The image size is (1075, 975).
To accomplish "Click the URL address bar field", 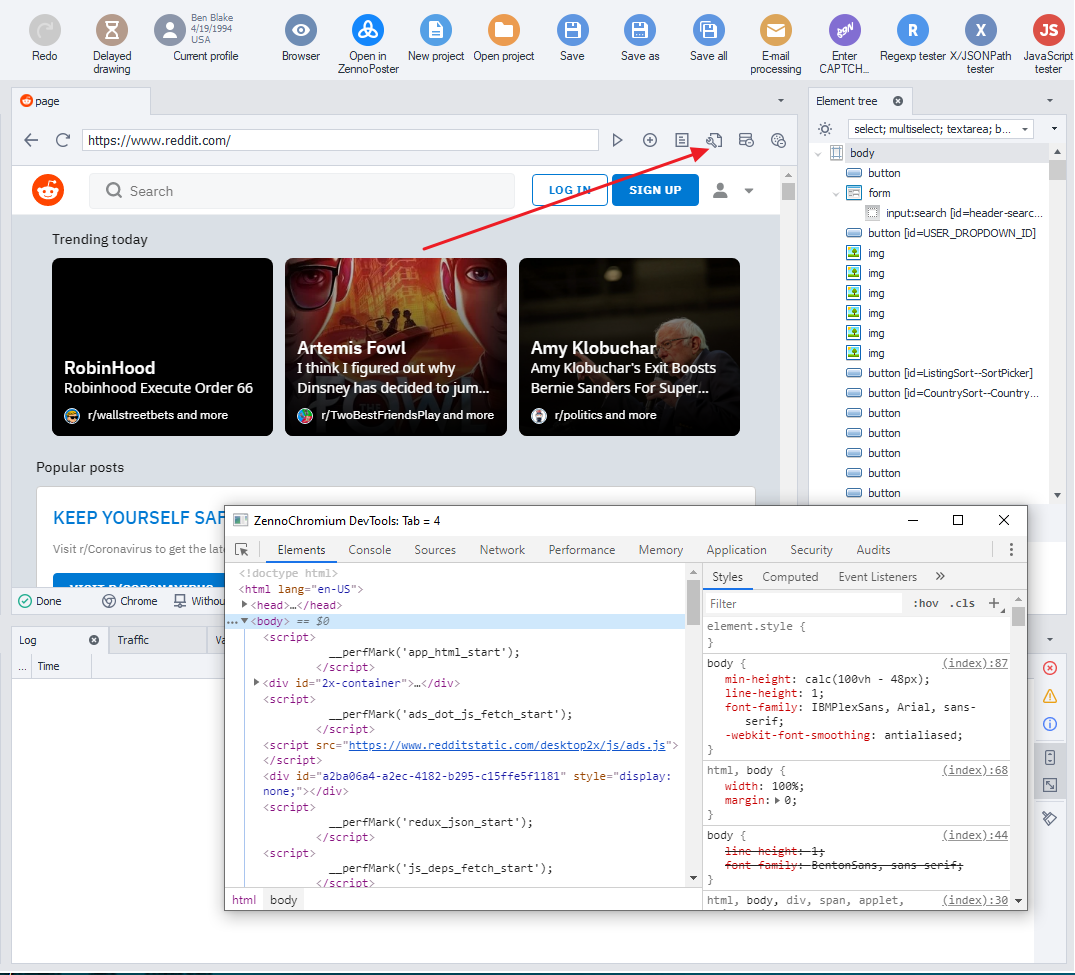I will pos(340,141).
